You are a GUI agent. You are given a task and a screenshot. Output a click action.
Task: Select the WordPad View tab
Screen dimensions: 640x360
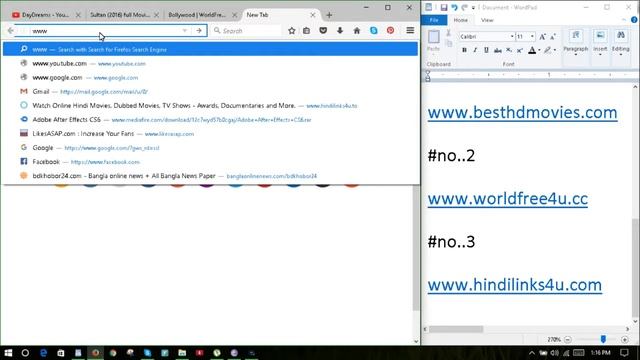[487, 20]
